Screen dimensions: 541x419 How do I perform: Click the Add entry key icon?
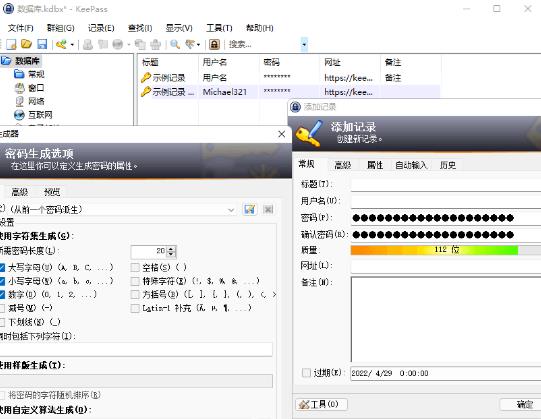click(61, 44)
